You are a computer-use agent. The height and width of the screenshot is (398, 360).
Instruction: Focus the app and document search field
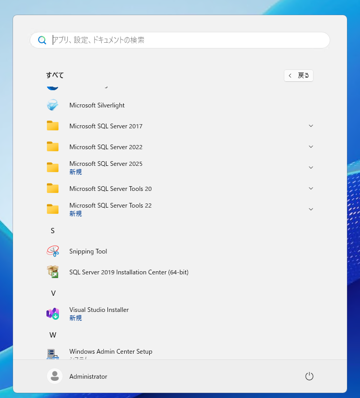coord(180,40)
